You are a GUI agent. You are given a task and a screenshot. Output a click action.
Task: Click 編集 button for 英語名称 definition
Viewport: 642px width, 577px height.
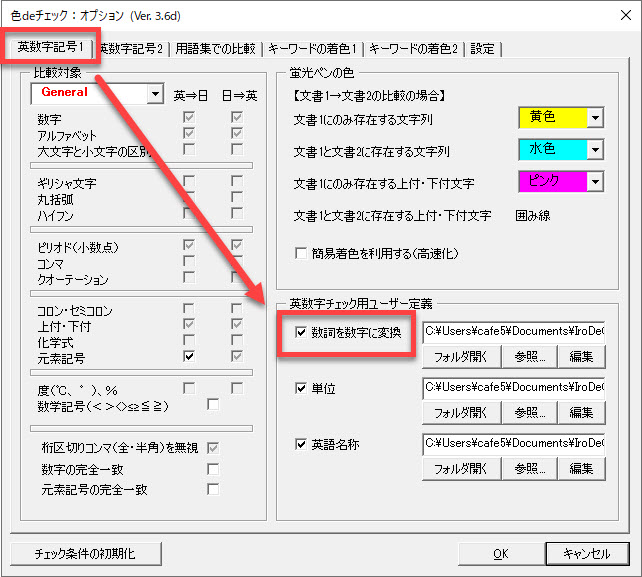coord(582,468)
